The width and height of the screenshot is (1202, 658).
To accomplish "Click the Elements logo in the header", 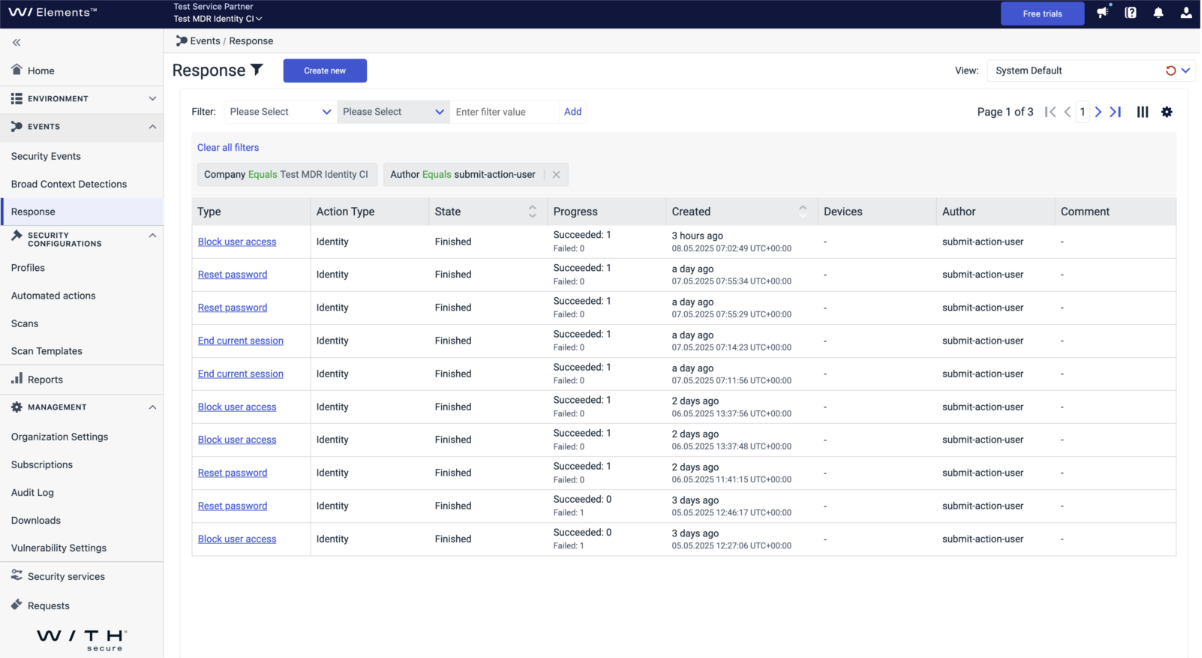I will [52, 13].
